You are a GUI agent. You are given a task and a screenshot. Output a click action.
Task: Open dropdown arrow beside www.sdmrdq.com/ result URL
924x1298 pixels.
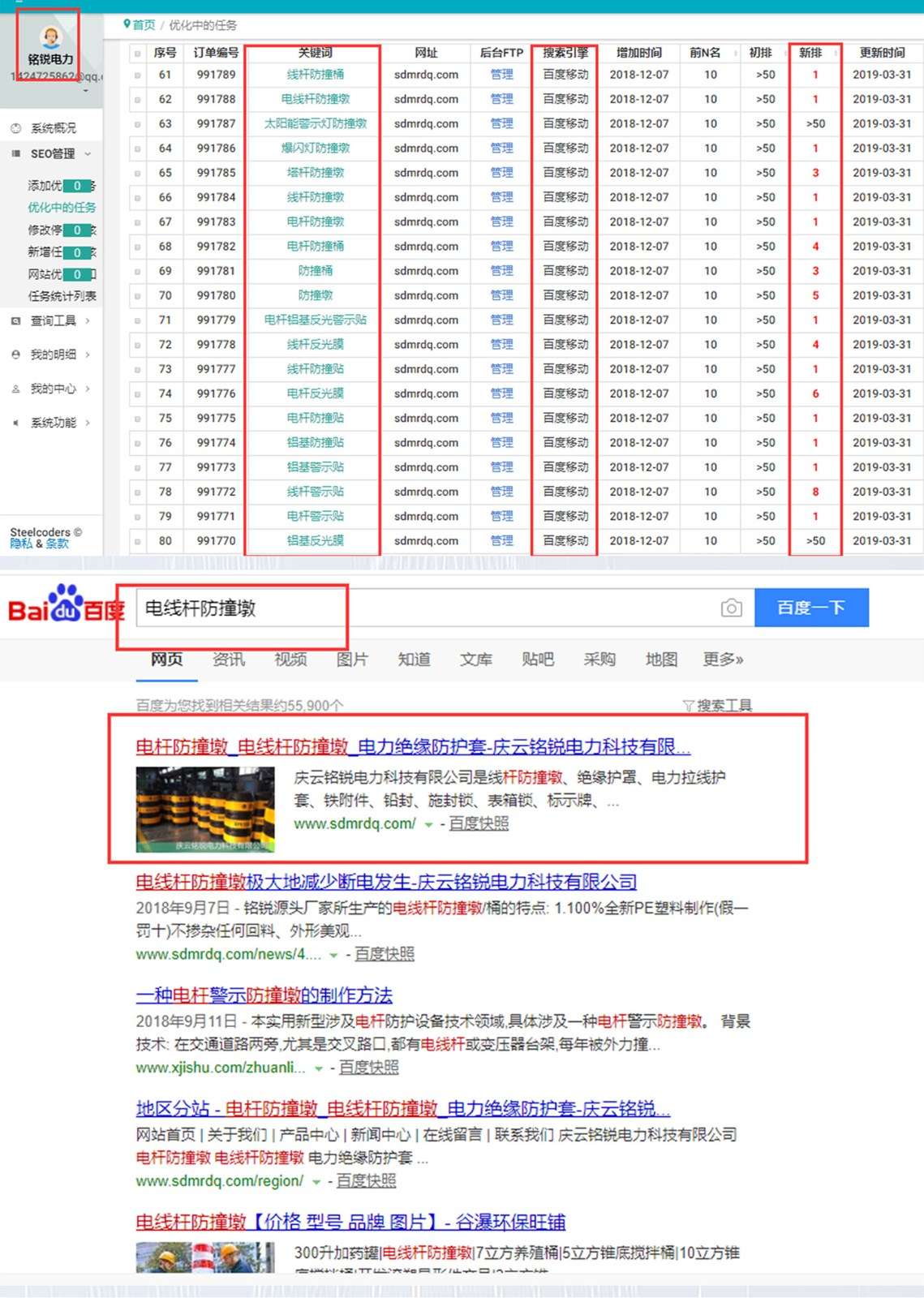[428, 824]
